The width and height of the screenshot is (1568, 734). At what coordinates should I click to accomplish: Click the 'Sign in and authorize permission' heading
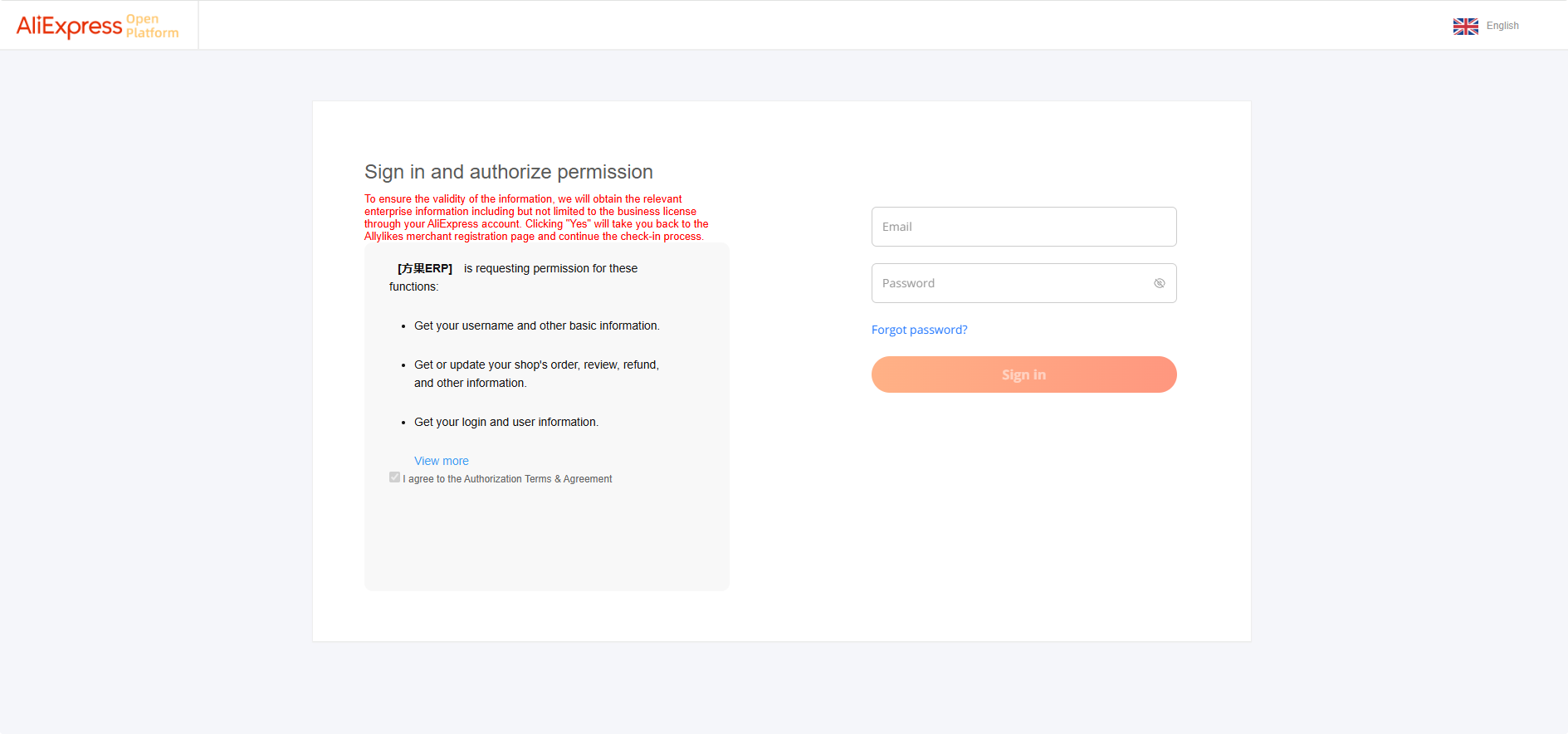[508, 172]
